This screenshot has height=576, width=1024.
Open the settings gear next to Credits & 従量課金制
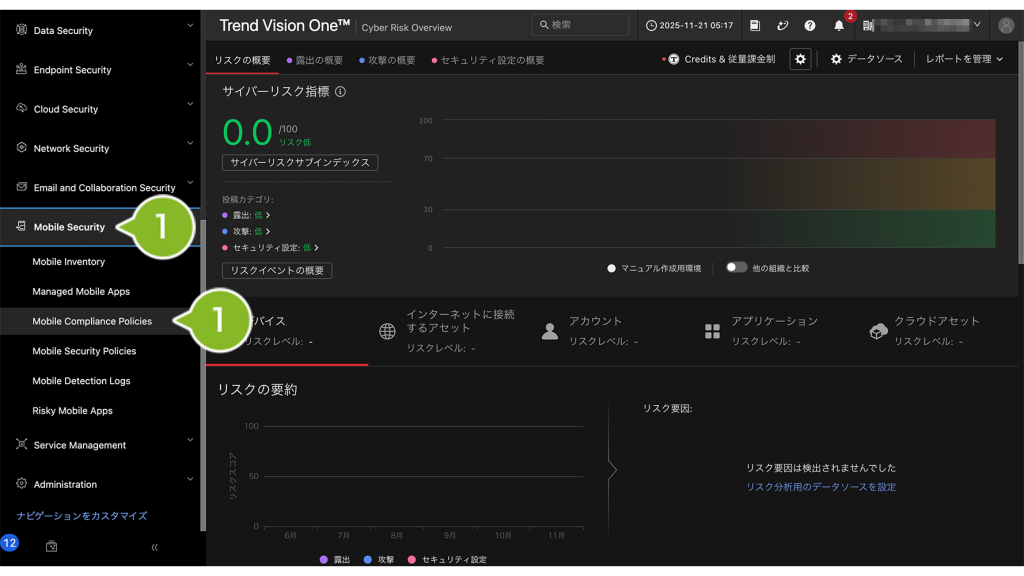click(x=800, y=58)
